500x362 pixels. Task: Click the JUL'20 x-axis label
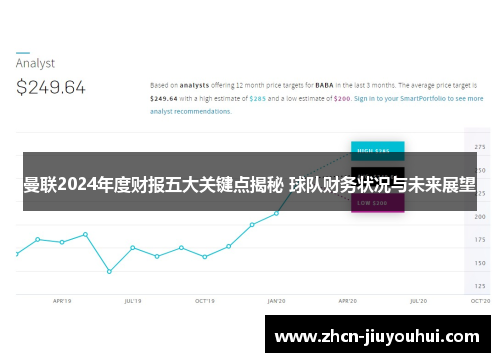(418, 301)
